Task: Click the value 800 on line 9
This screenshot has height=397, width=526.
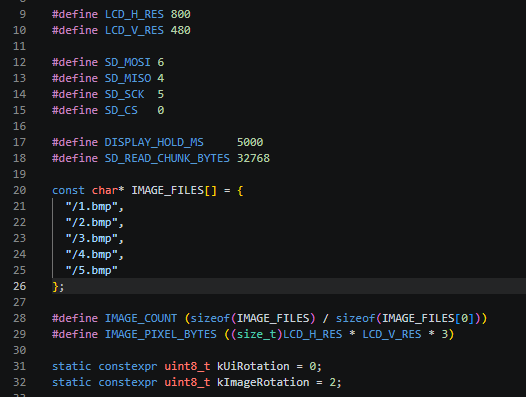Action: click(x=180, y=14)
